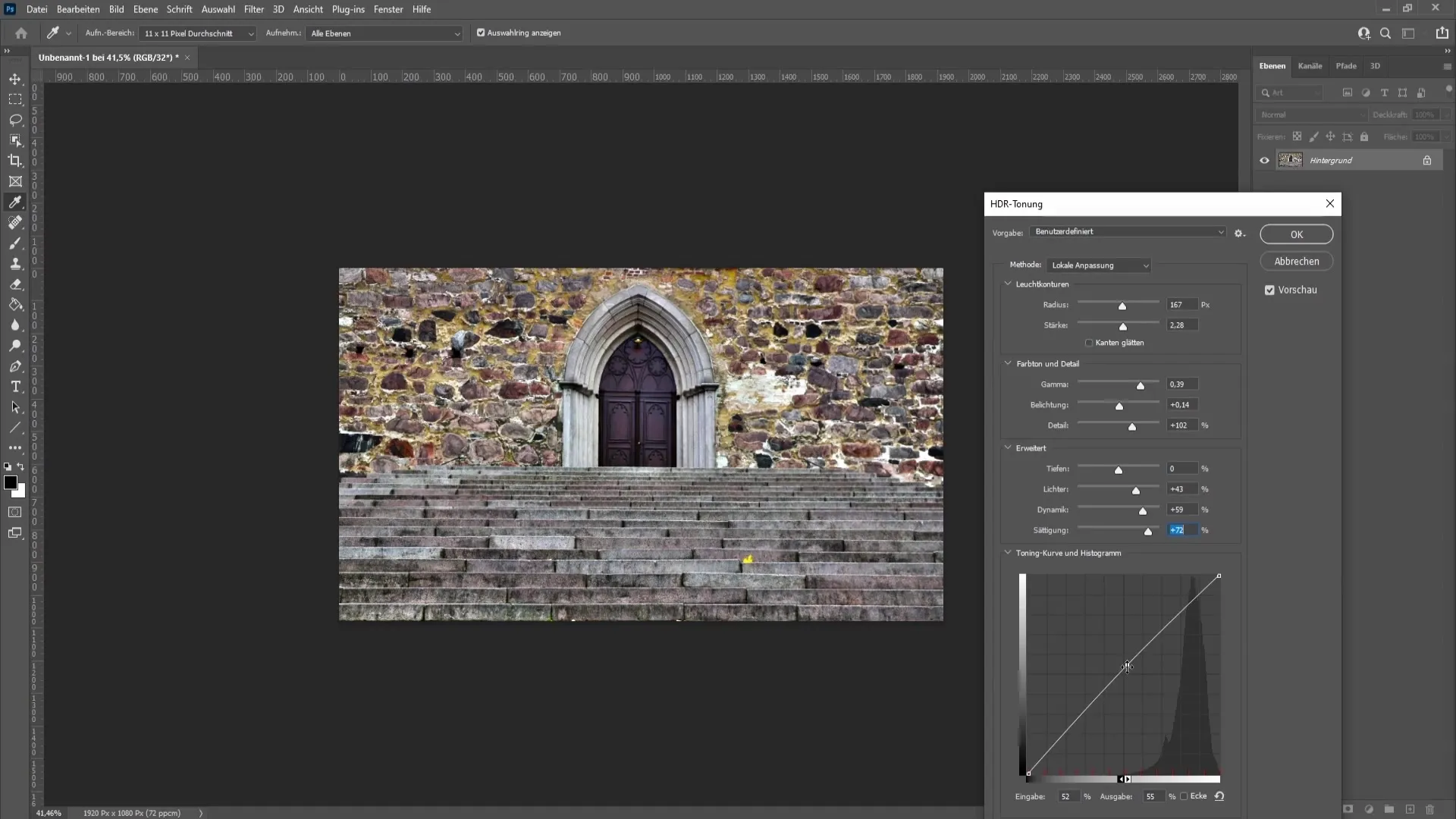Select the Dodge tool
This screenshot has width=1456, height=819.
pyautogui.click(x=15, y=346)
